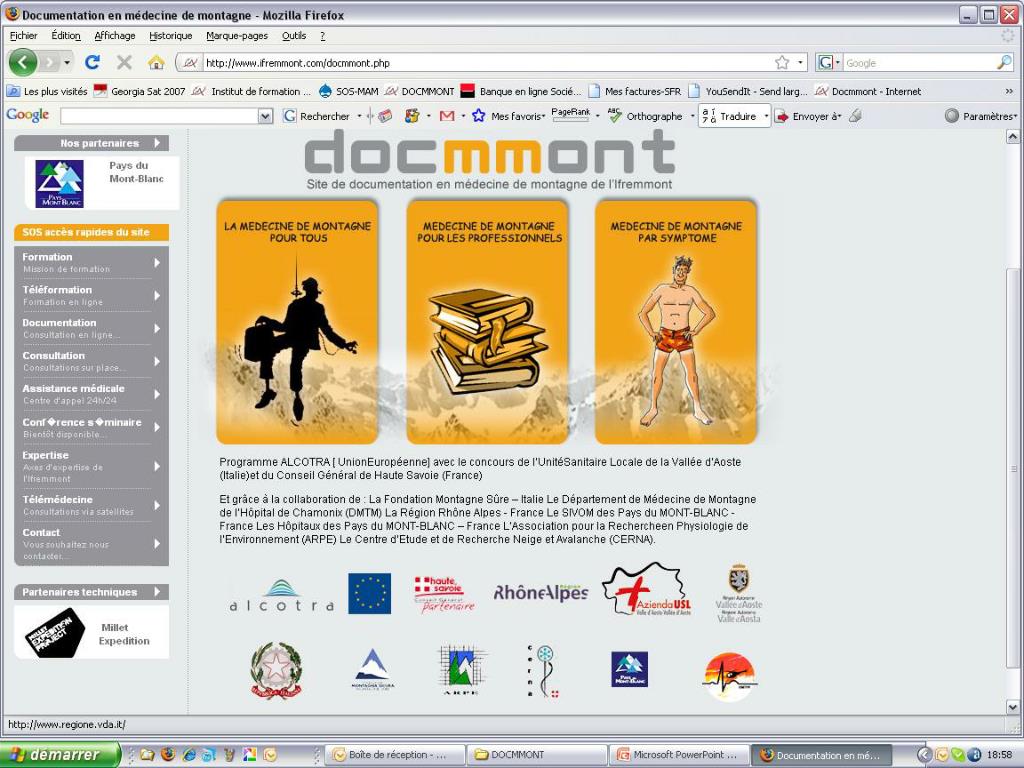The height and width of the screenshot is (768, 1024).
Task: Open the Haute Savoie partenaire logo
Action: 443,594
